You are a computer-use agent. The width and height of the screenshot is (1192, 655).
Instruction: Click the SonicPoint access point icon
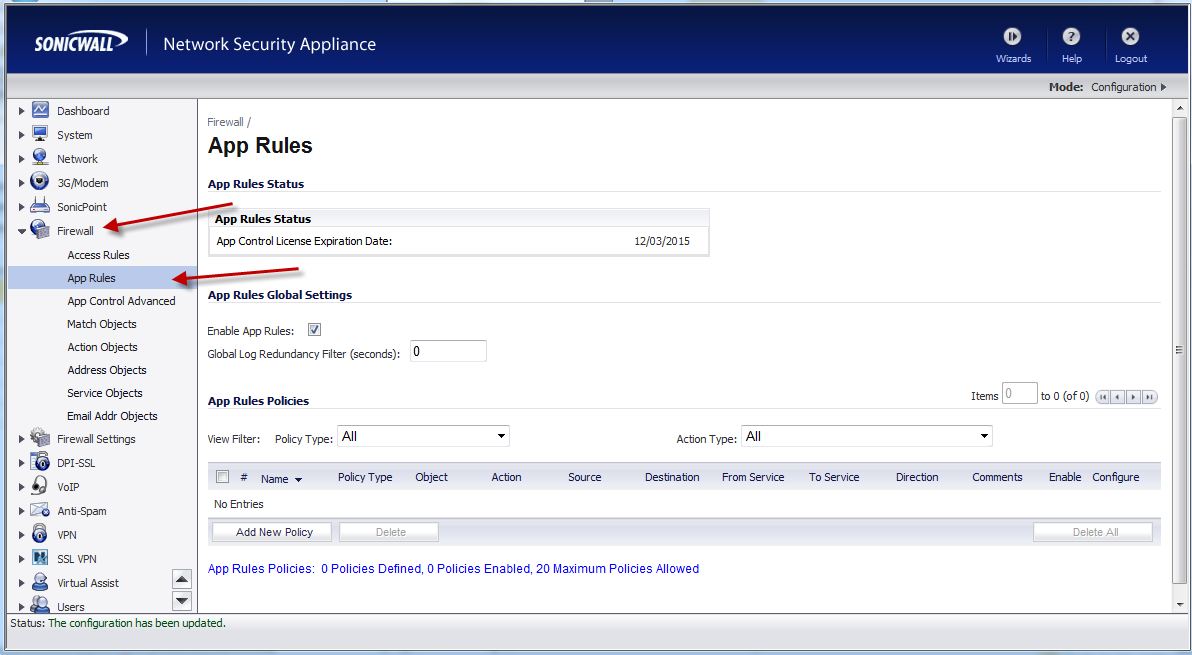coord(40,206)
